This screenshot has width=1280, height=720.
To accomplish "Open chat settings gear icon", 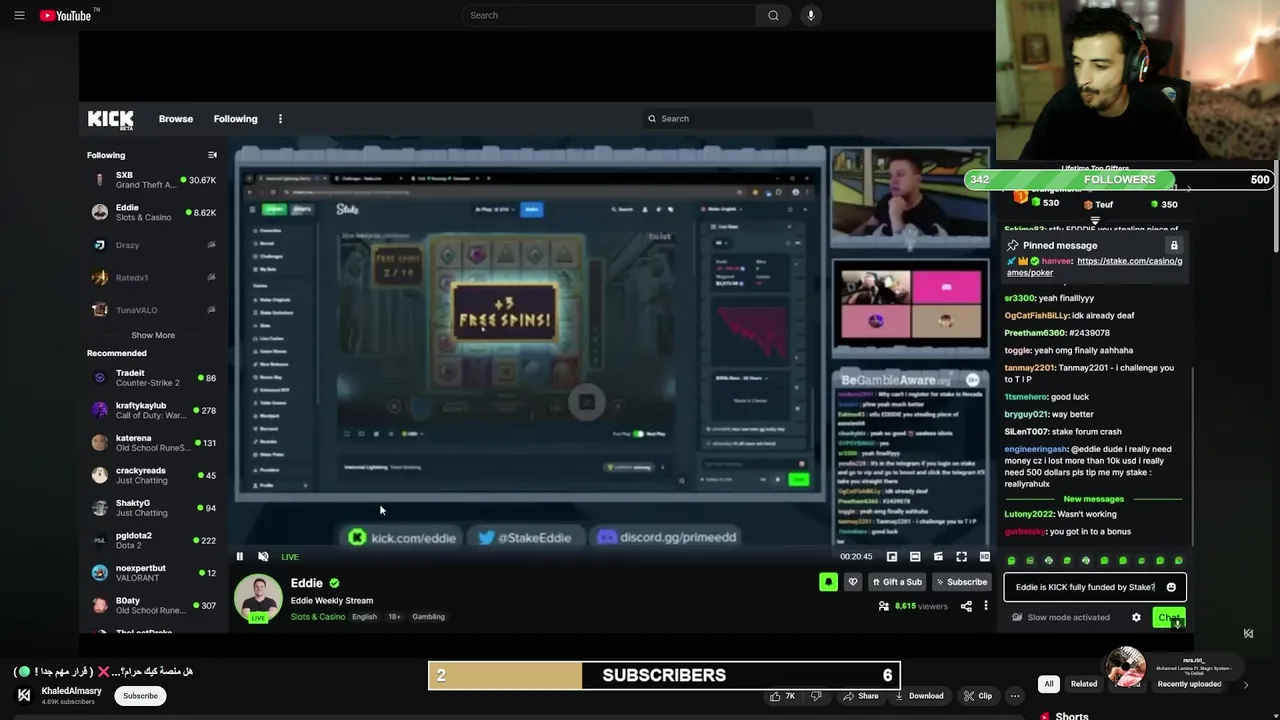I will tap(1136, 618).
